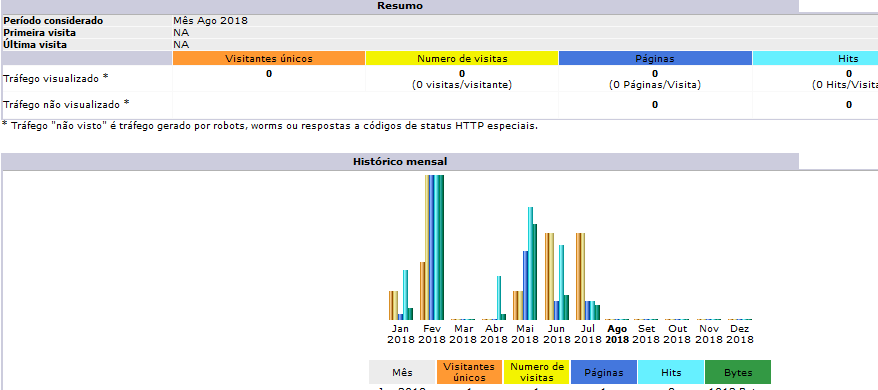
Task: Click the Resumo section header
Action: click(x=400, y=6)
